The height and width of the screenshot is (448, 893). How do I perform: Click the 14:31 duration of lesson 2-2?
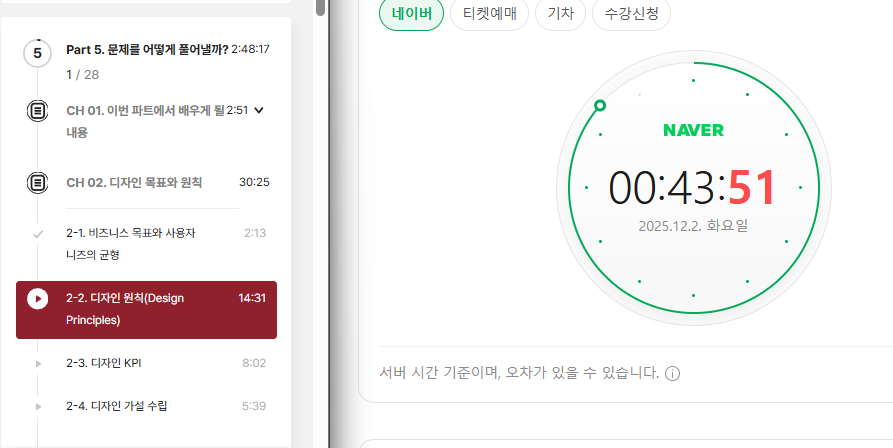click(252, 298)
